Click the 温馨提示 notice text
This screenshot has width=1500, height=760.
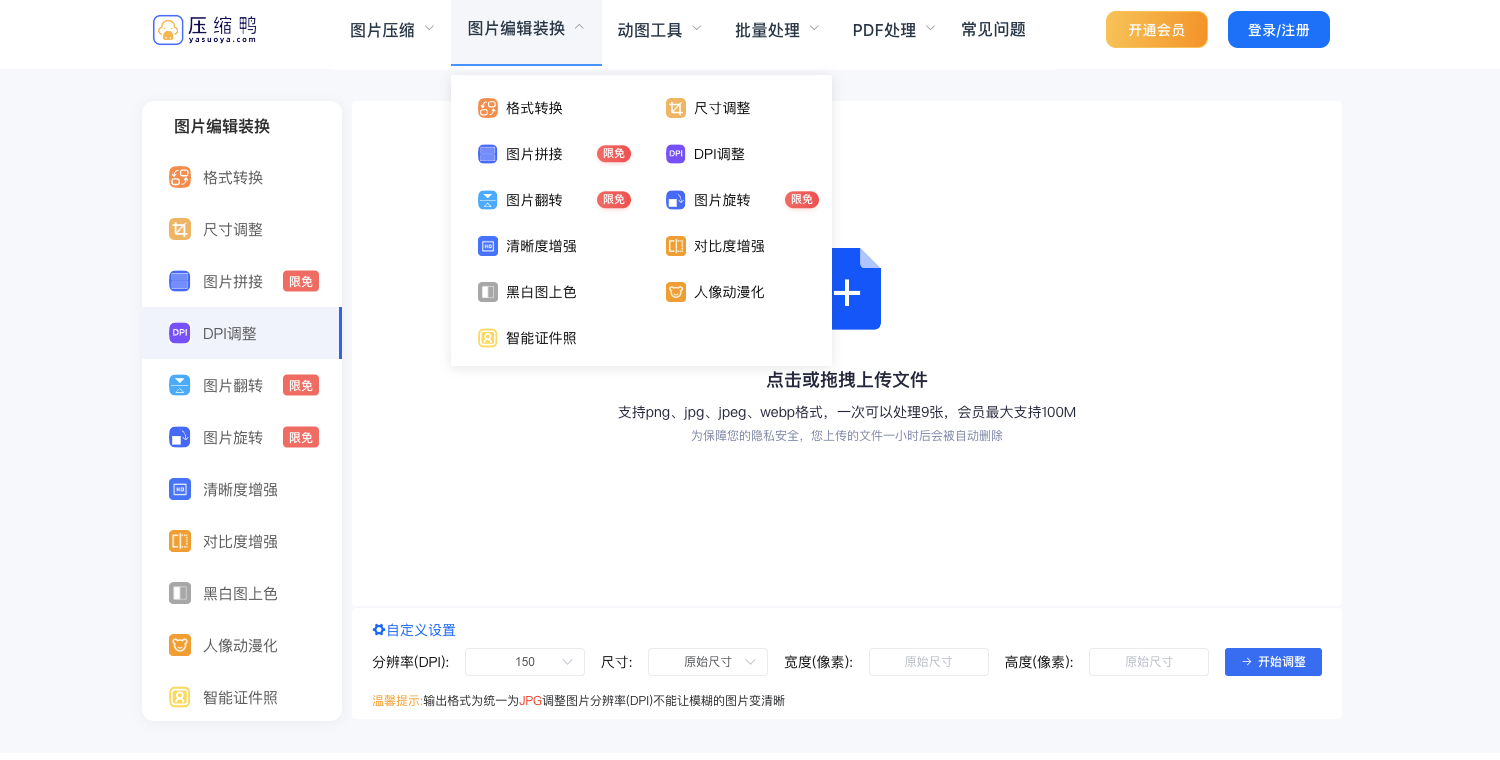[x=578, y=701]
